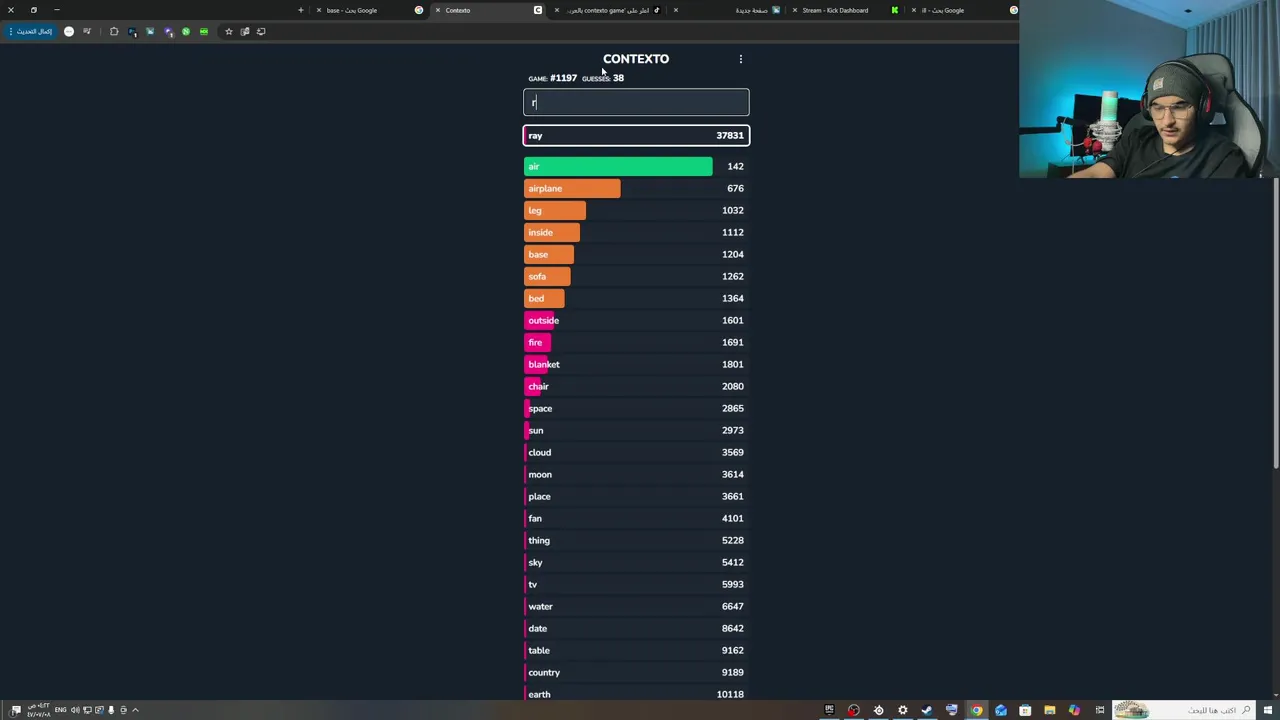Switch to the 'contexto game' search tab

[x=610, y=10]
